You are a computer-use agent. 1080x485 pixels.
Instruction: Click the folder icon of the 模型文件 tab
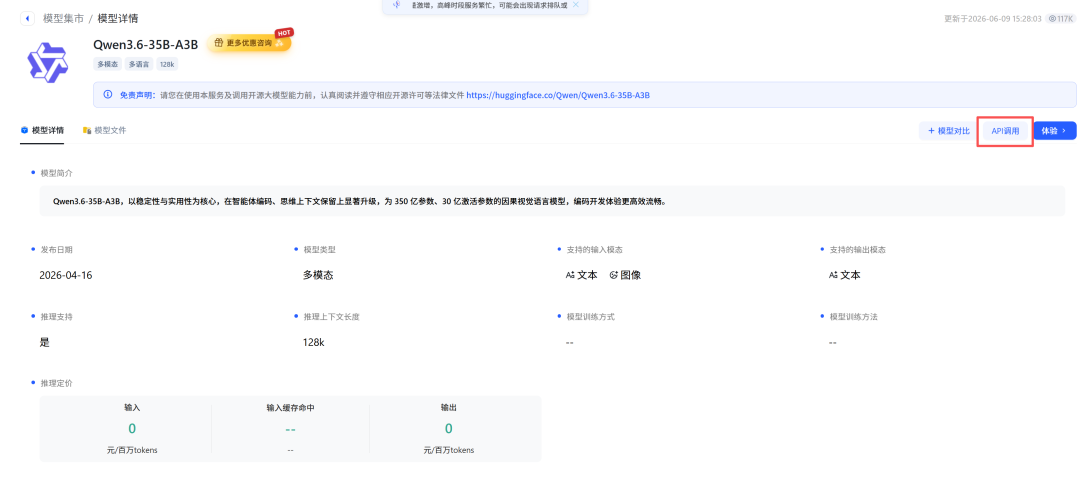point(87,130)
